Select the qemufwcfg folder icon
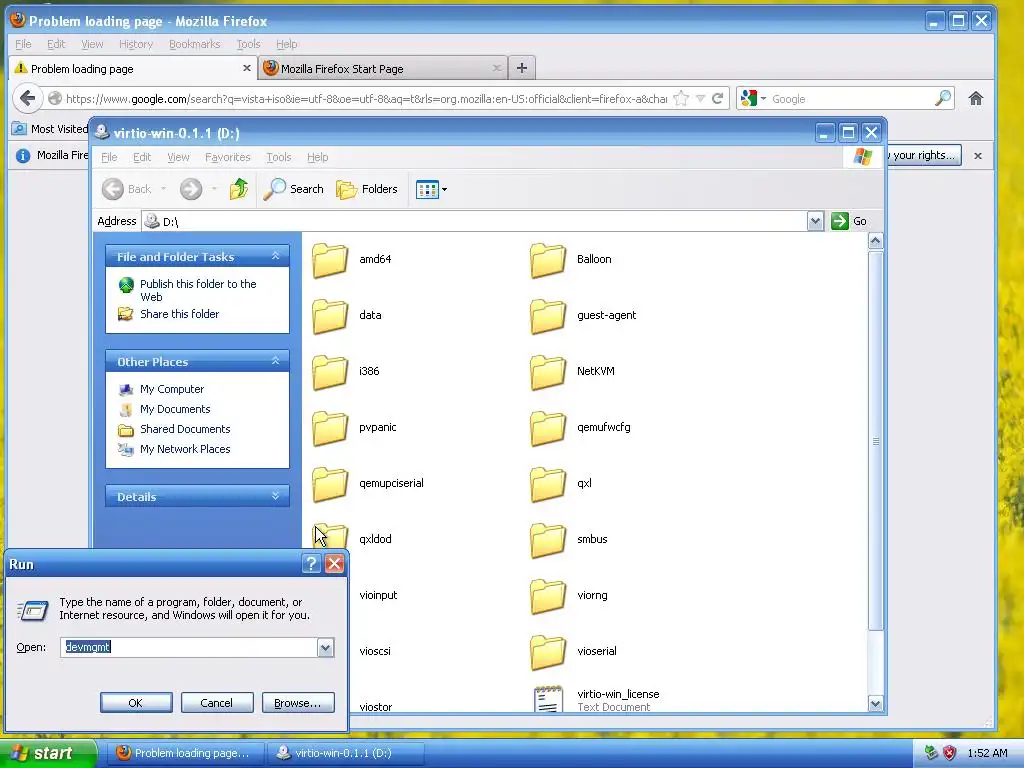 click(x=548, y=428)
